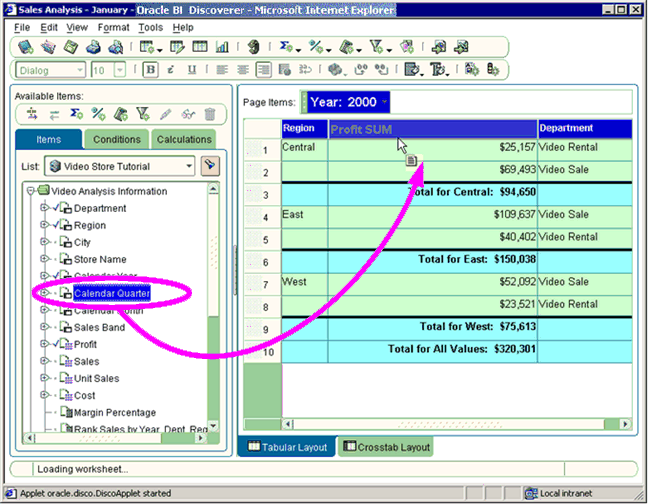Open the File menu
Viewport: 648px width, 504px height.
pos(22,27)
